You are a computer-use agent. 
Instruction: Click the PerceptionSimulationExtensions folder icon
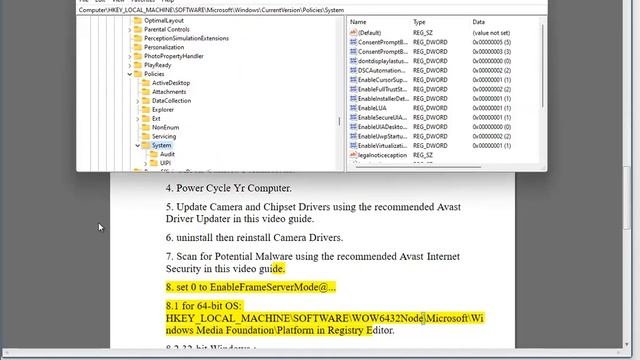tap(138, 38)
